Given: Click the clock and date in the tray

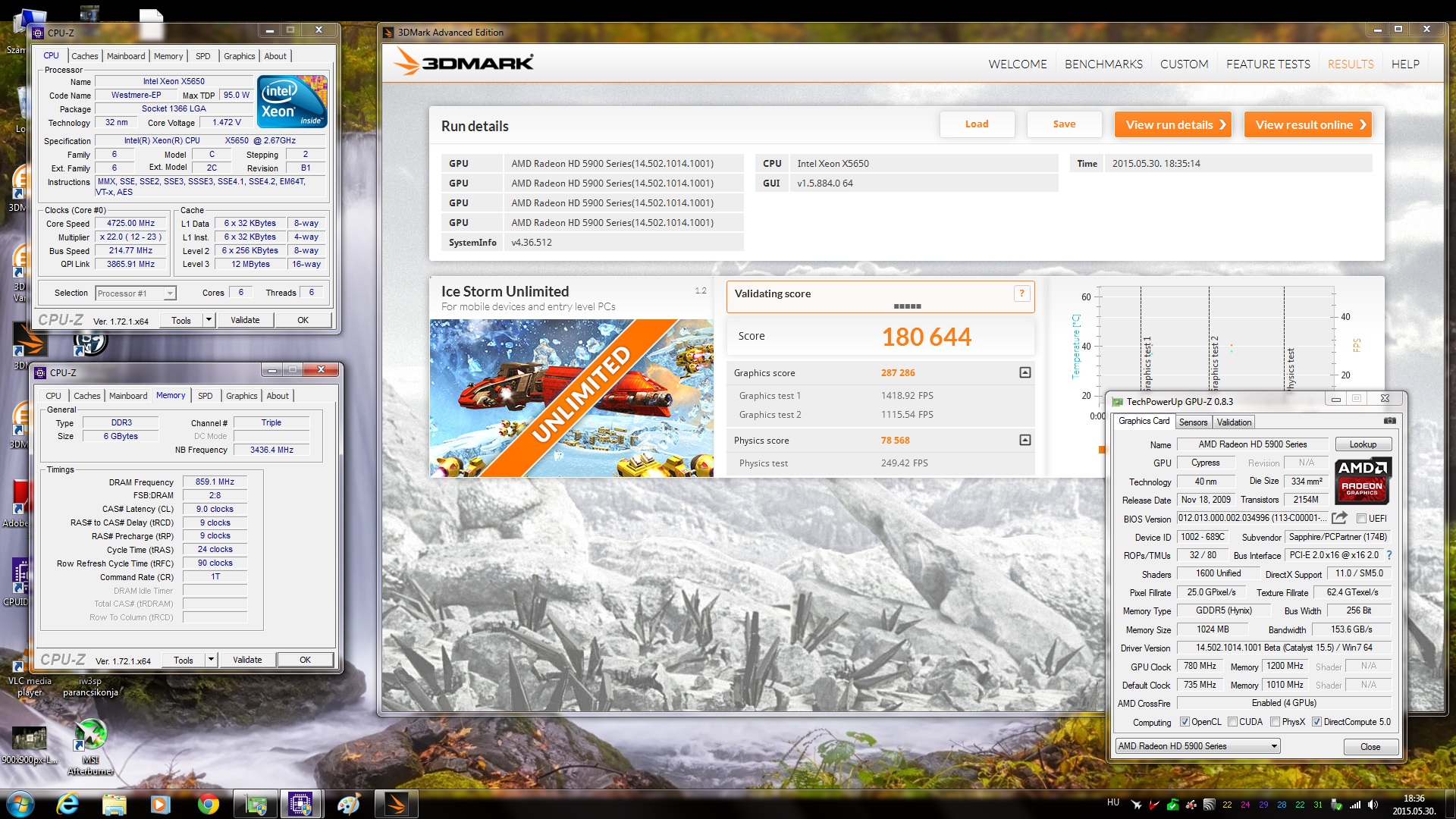Looking at the screenshot, I should 1414,805.
